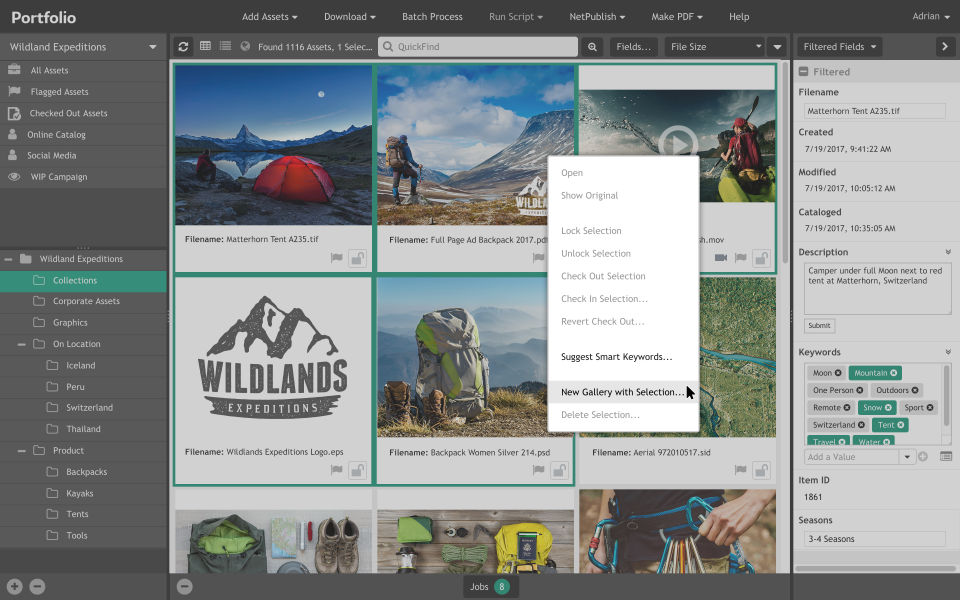Screen dimensions: 960x600
Task: Flag the Backpack Women Silver 214.psd asset
Action: (x=538, y=470)
